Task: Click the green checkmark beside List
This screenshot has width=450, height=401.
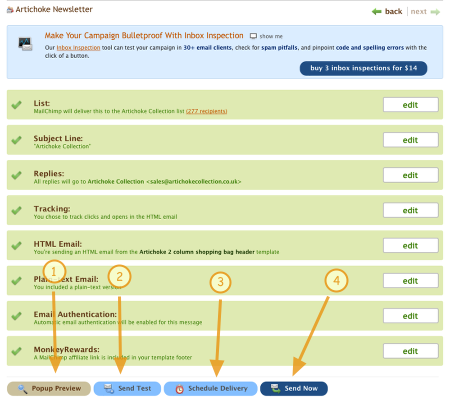Action: point(16,105)
